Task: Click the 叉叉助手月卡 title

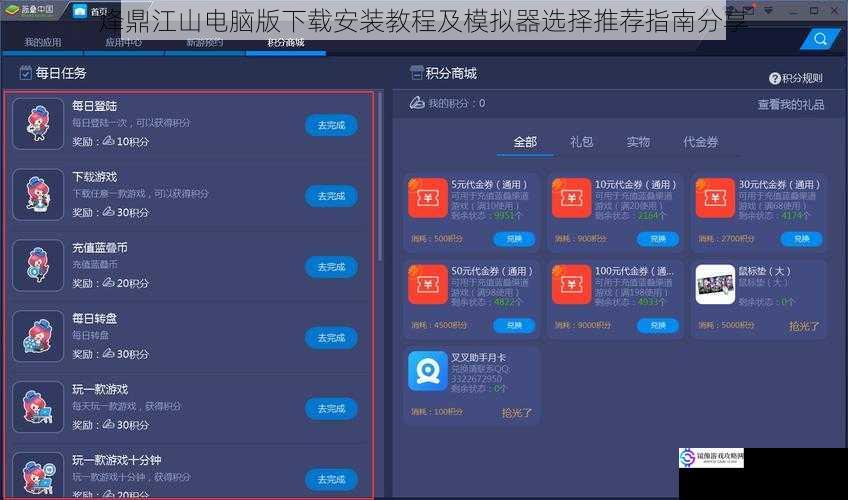Action: tap(479, 357)
